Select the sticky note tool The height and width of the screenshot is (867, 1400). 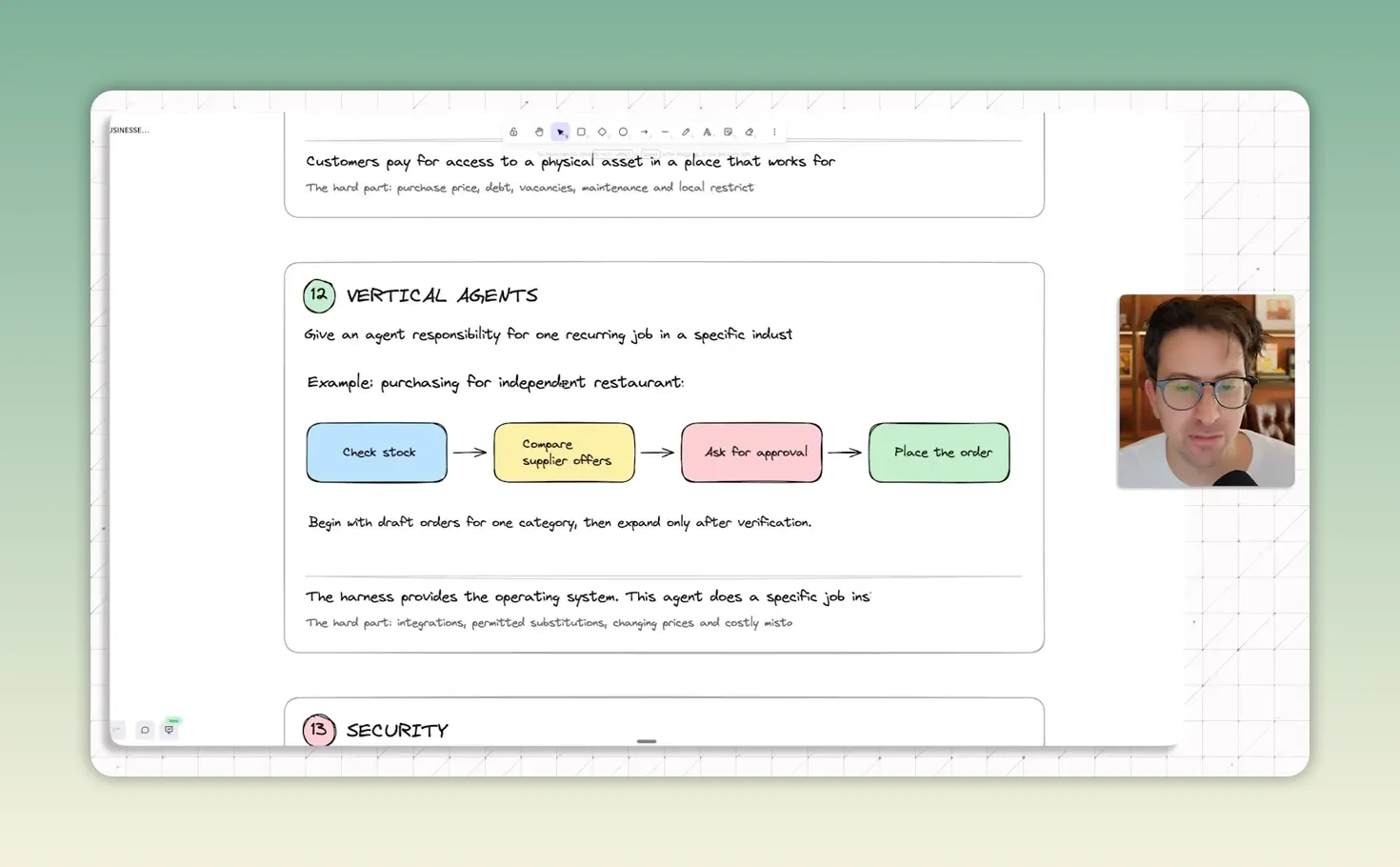pos(729,132)
